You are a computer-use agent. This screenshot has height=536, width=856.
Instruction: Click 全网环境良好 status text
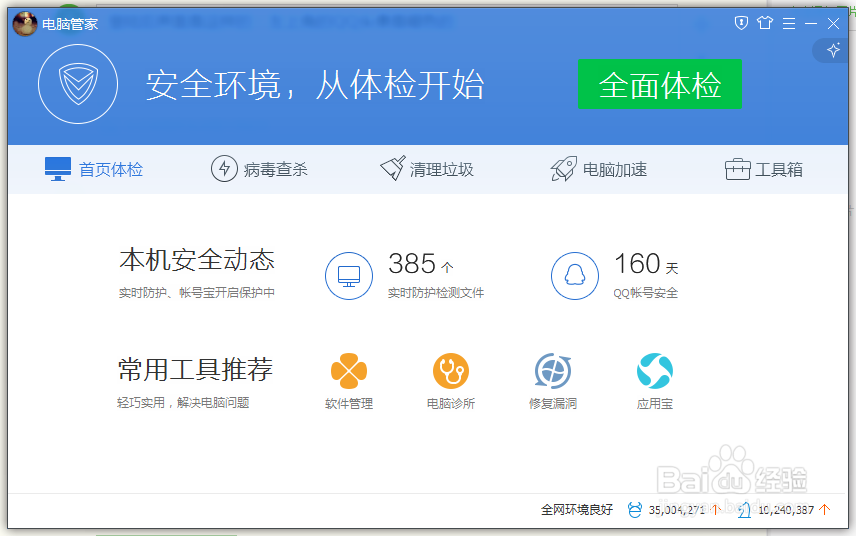pos(577,510)
